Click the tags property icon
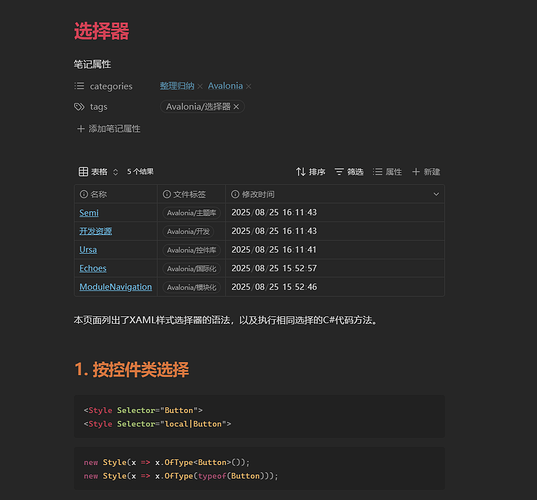This screenshot has width=537, height=500. click(79, 107)
